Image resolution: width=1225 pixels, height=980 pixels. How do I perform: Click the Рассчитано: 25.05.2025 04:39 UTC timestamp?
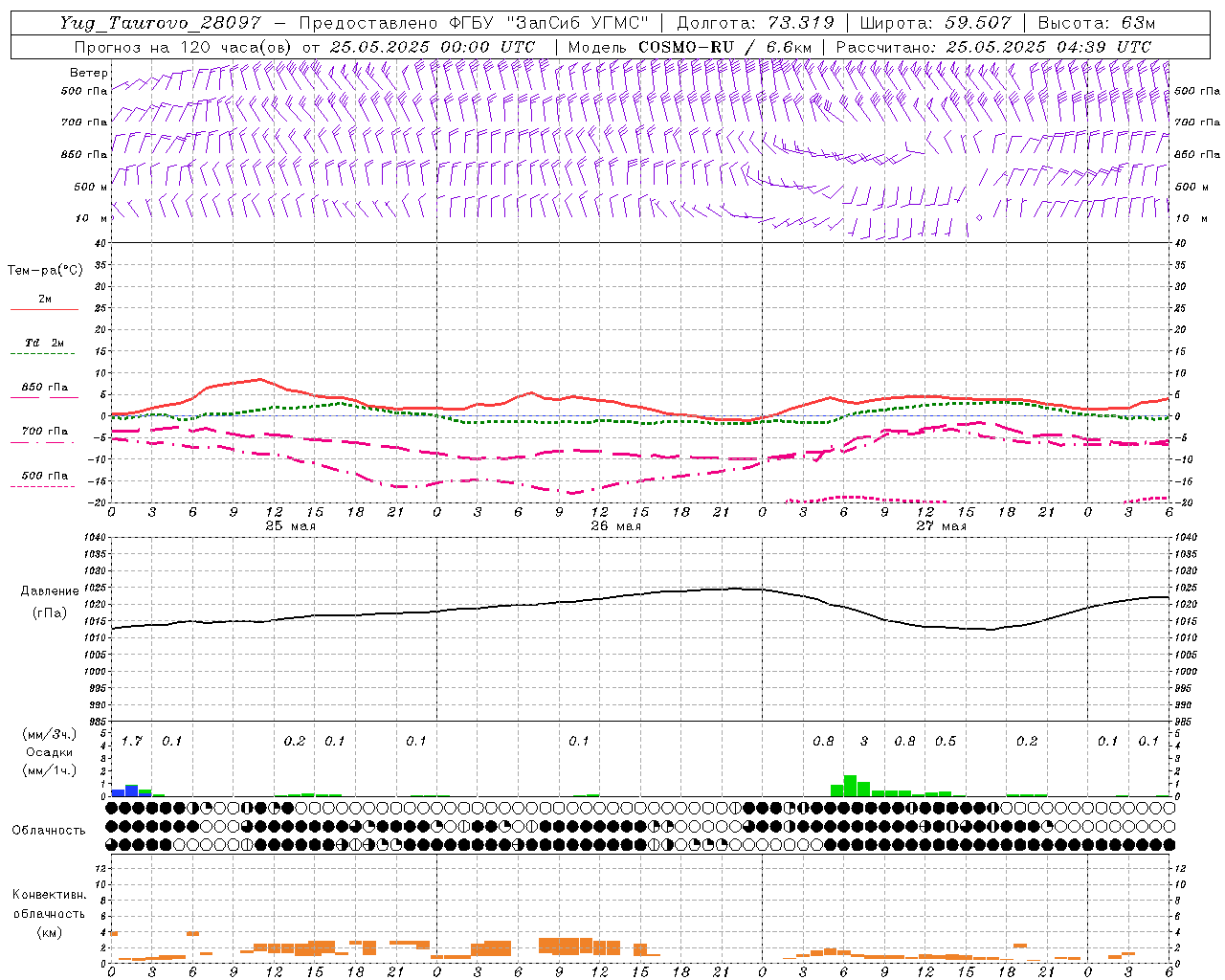[993, 47]
